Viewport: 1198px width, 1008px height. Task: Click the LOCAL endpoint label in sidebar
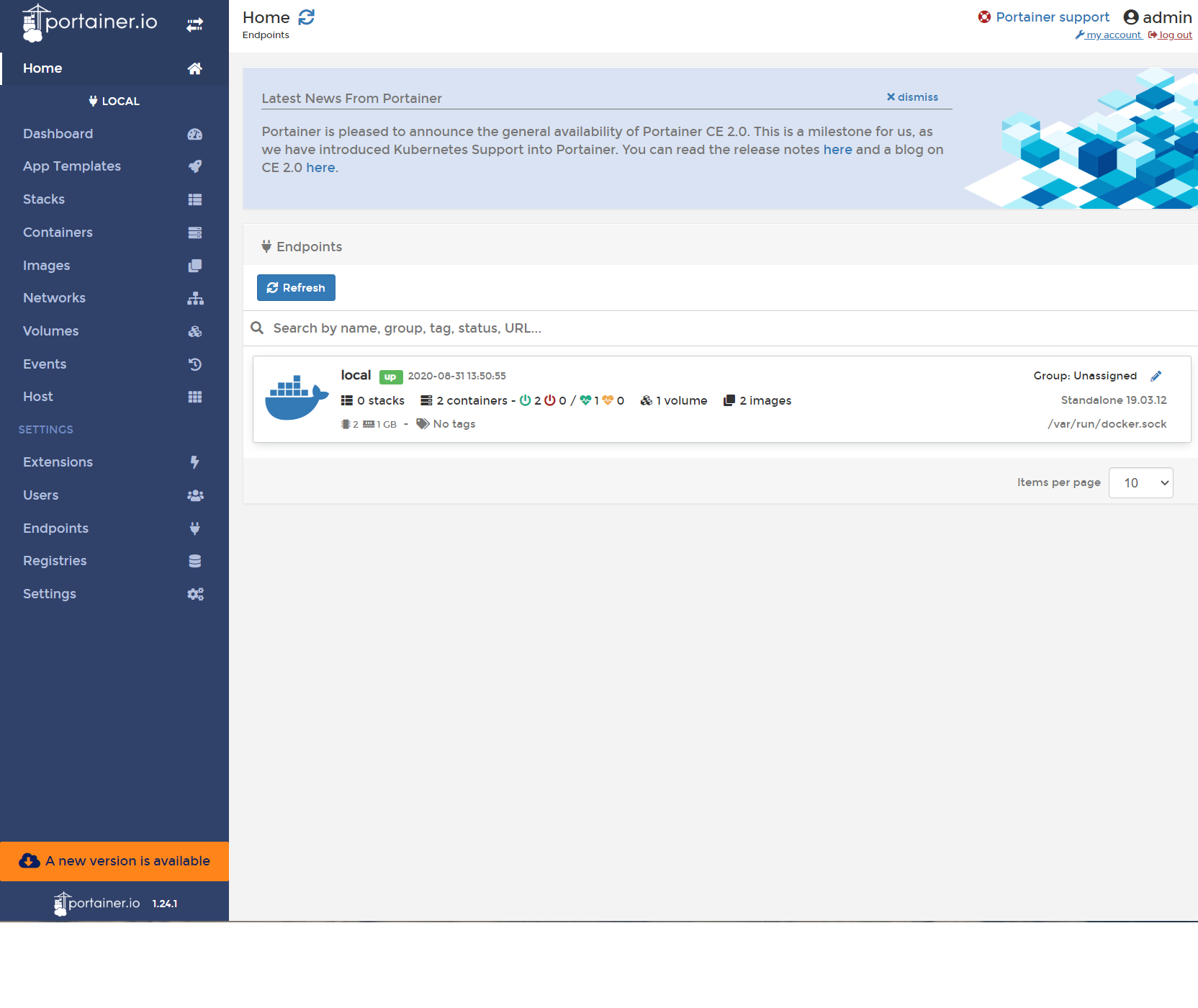pyautogui.click(x=114, y=102)
